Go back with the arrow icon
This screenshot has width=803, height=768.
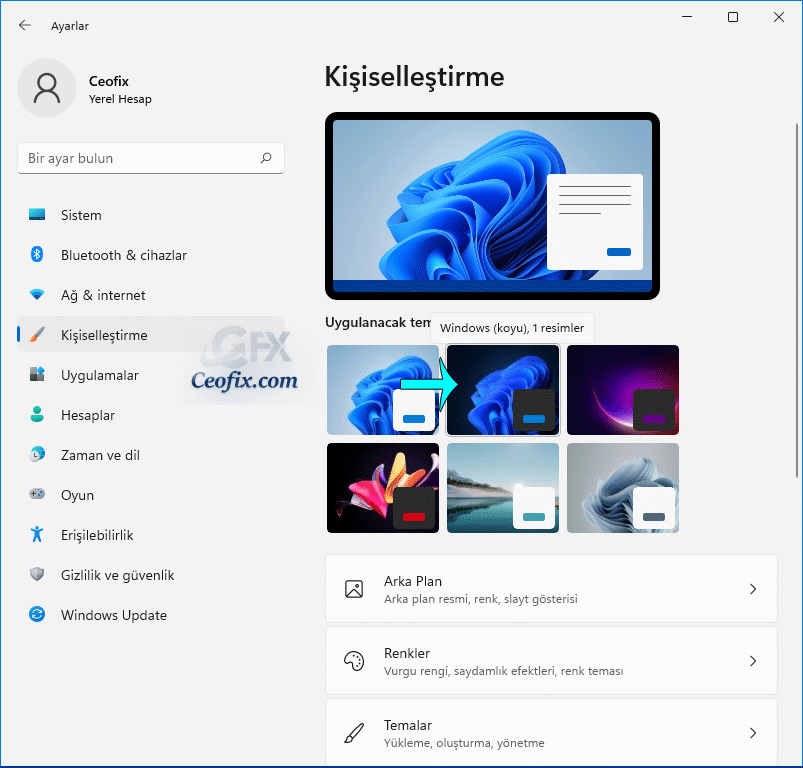click(x=25, y=25)
